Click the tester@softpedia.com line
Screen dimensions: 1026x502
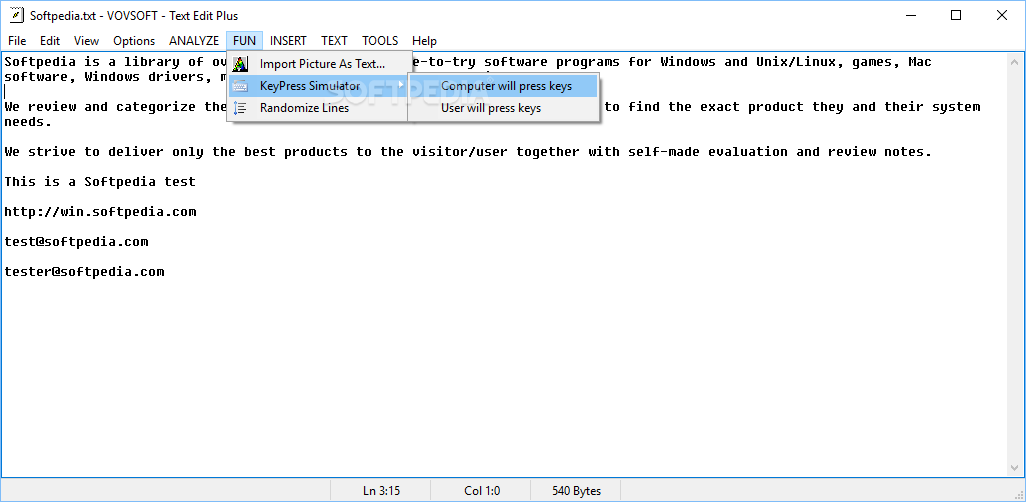[84, 272]
